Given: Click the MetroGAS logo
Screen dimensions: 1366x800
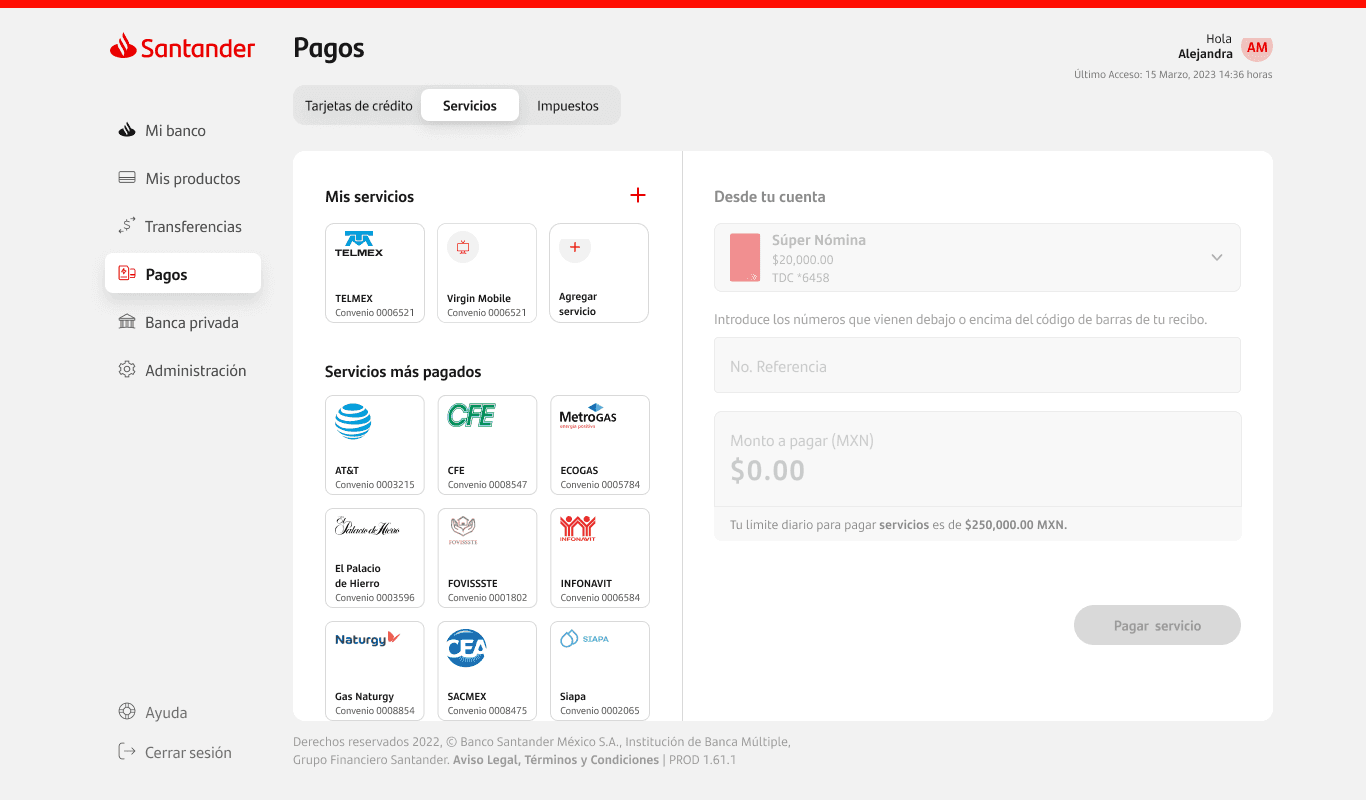Looking at the screenshot, I should point(588,416).
